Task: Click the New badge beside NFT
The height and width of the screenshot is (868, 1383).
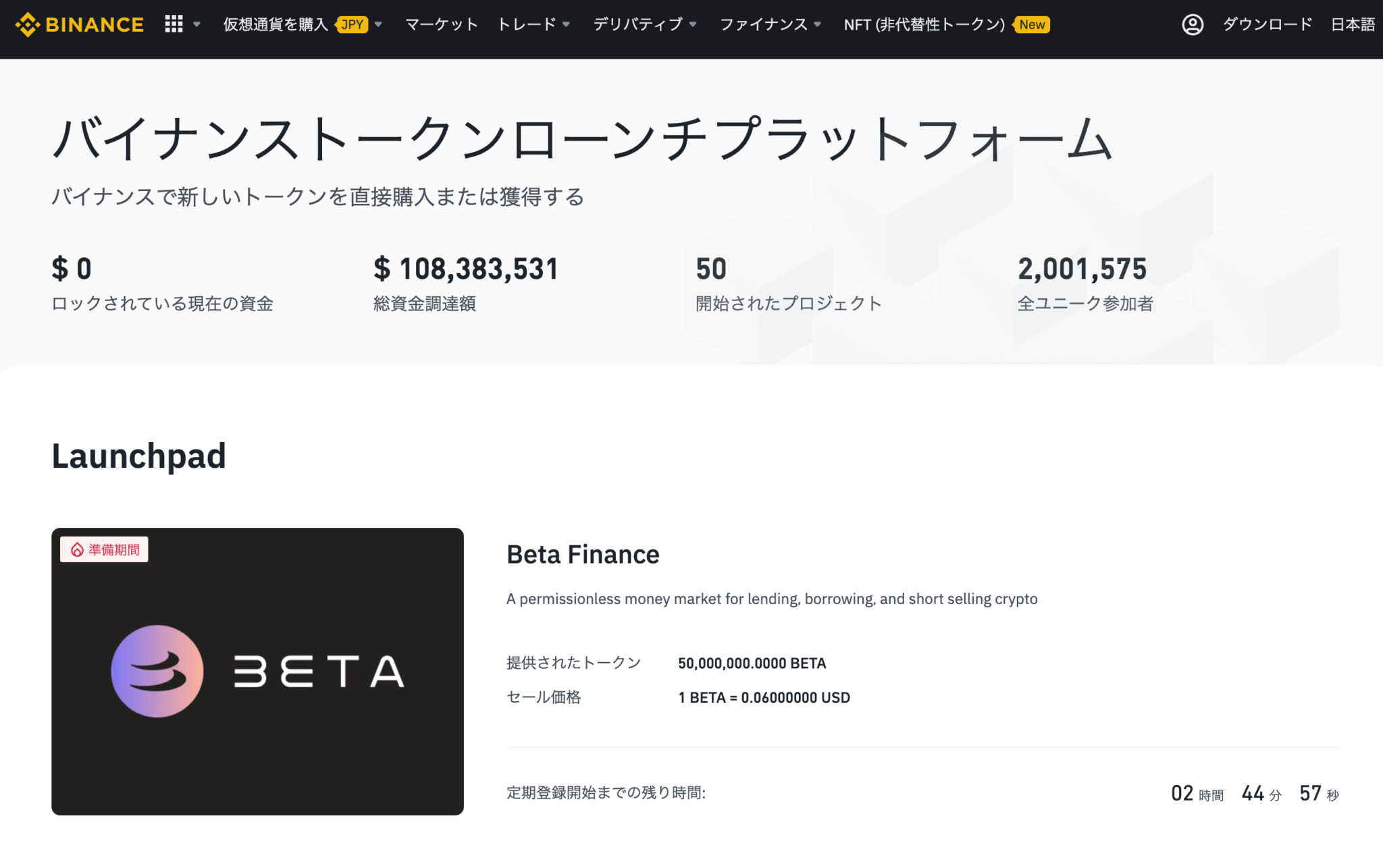Action: tap(1032, 24)
